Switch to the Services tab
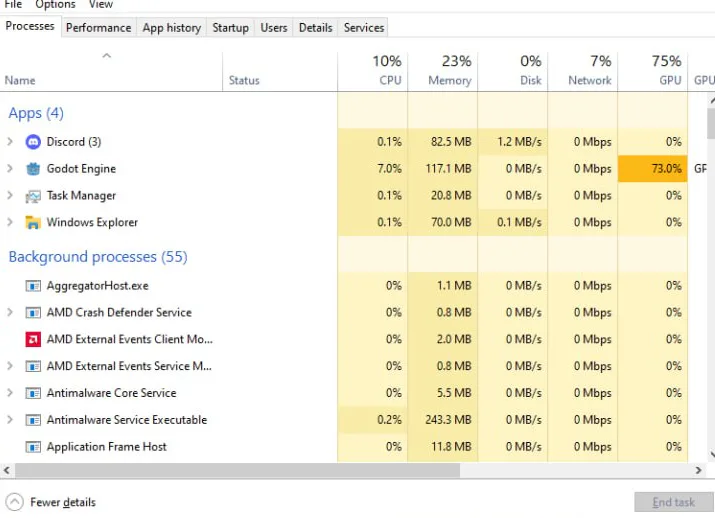The width and height of the screenshot is (715, 518). (x=364, y=28)
